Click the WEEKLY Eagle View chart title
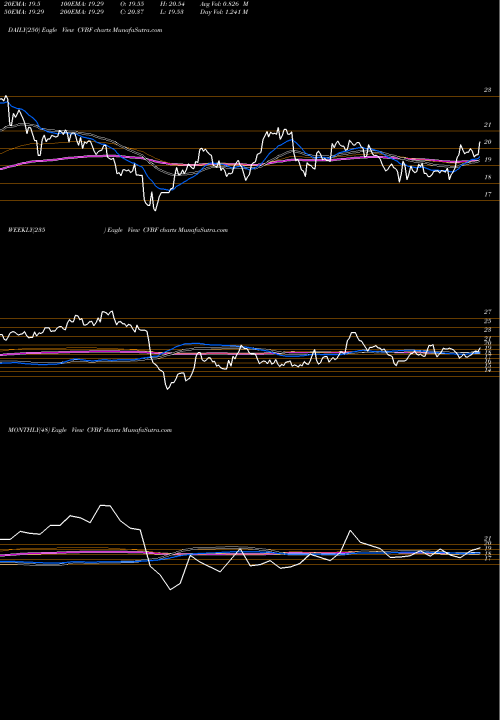 (x=118, y=230)
